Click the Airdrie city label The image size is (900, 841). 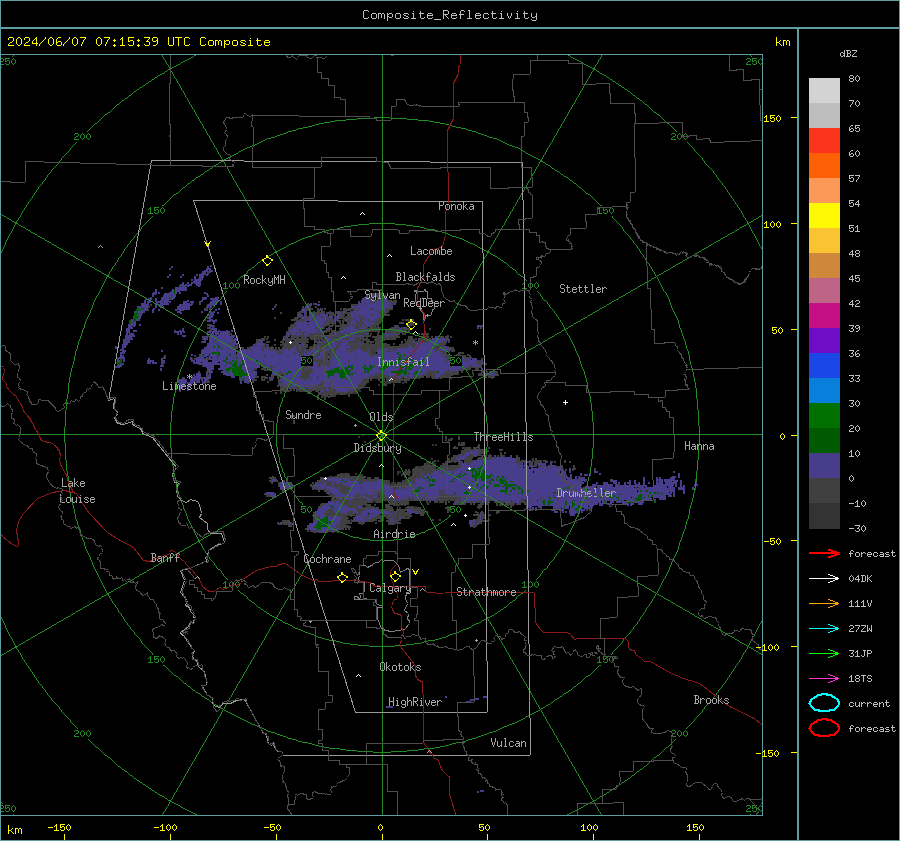coord(394,534)
